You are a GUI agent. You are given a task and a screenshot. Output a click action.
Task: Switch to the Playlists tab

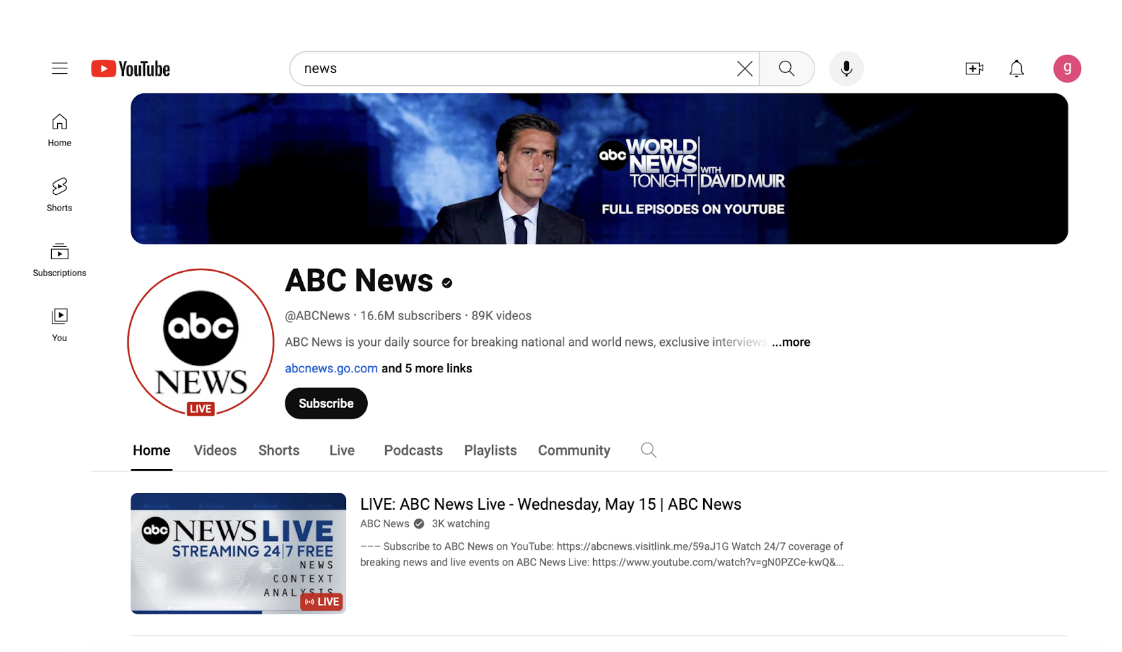point(490,451)
